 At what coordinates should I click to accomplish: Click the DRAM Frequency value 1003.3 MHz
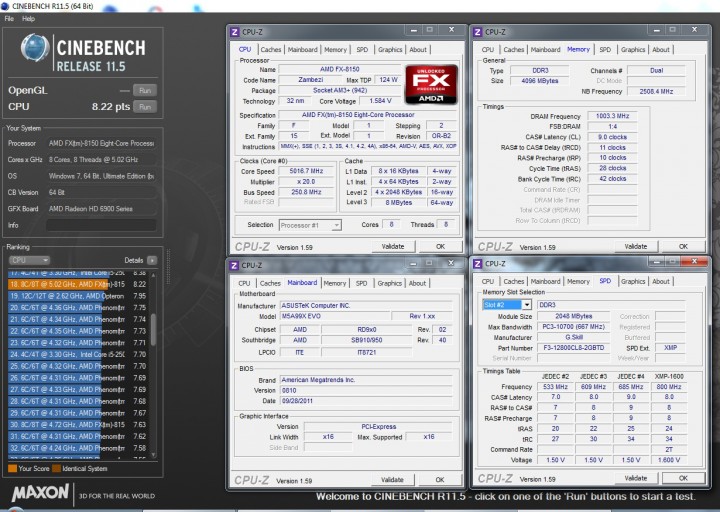612,116
